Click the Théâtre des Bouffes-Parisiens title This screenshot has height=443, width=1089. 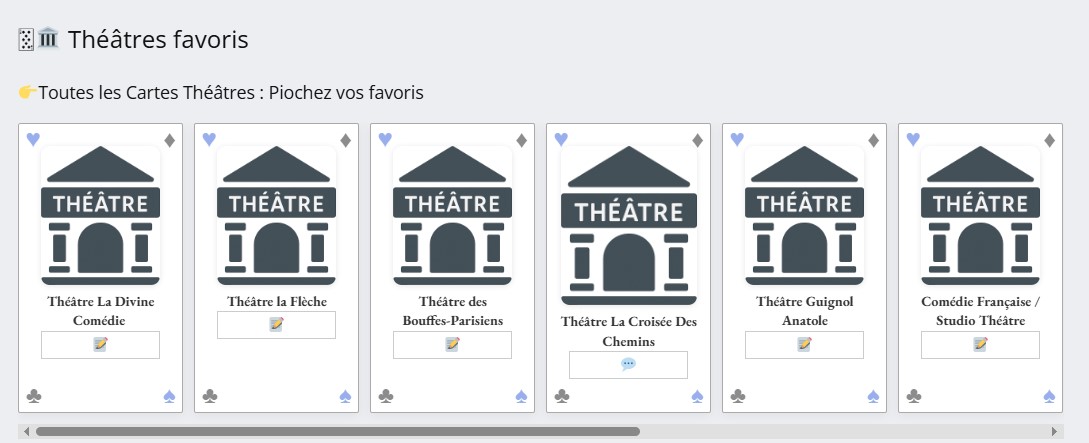[452, 311]
